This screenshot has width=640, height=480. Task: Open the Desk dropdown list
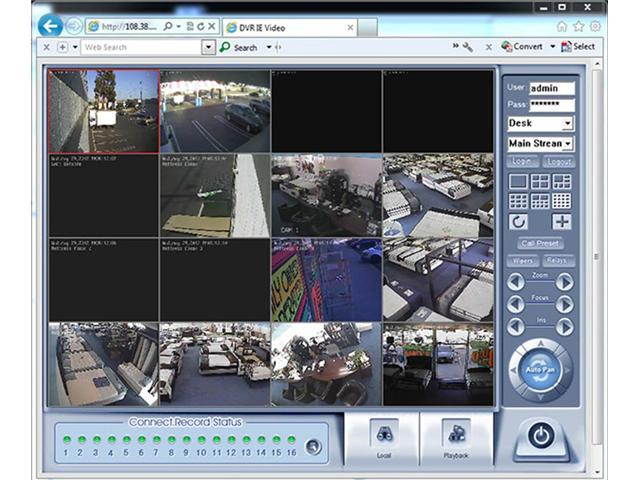[568, 123]
